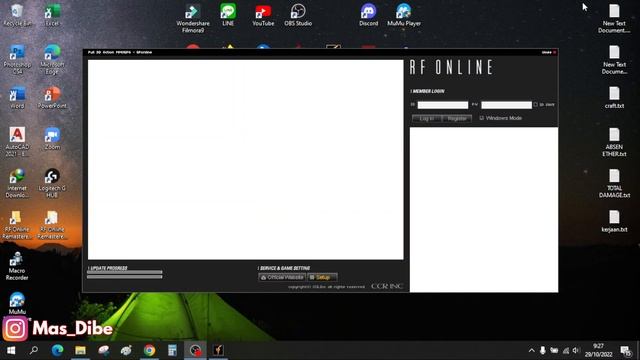640x360 pixels.
Task: Select the Photoshop CS4 desktop icon
Action: (17, 60)
